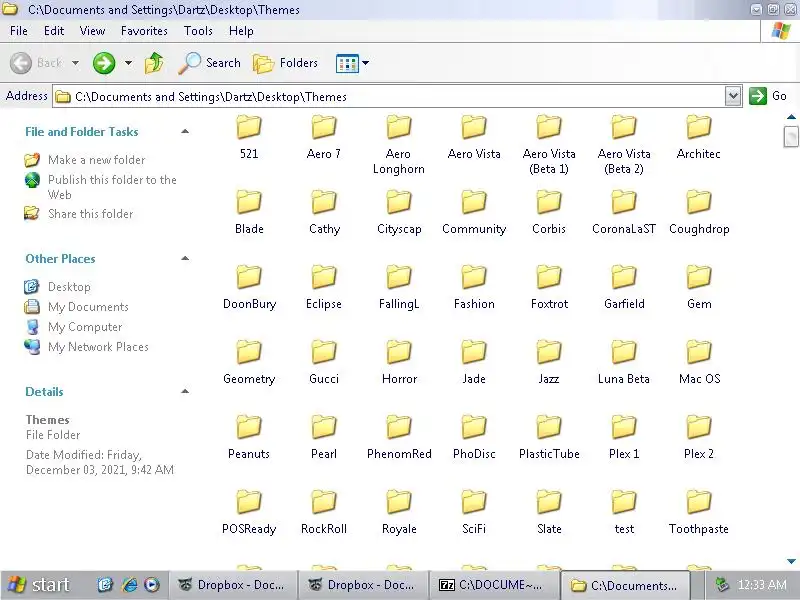The width and height of the screenshot is (800, 600).
Task: Open My Network Places link
Action: click(x=86, y=346)
